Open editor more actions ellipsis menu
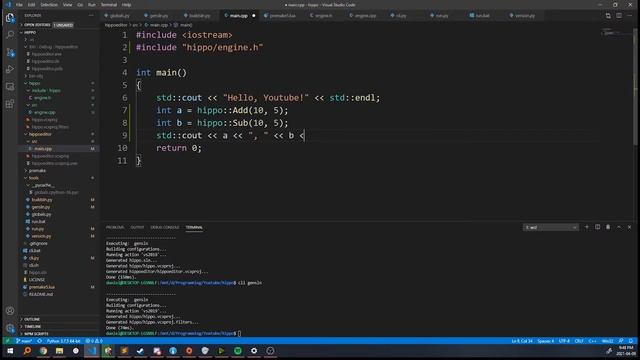Screen dimensions: 640x360 [x=630, y=16]
